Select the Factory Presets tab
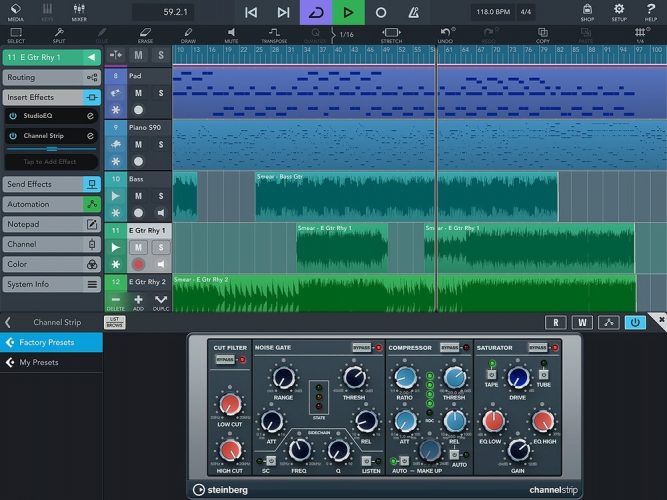 [51, 342]
